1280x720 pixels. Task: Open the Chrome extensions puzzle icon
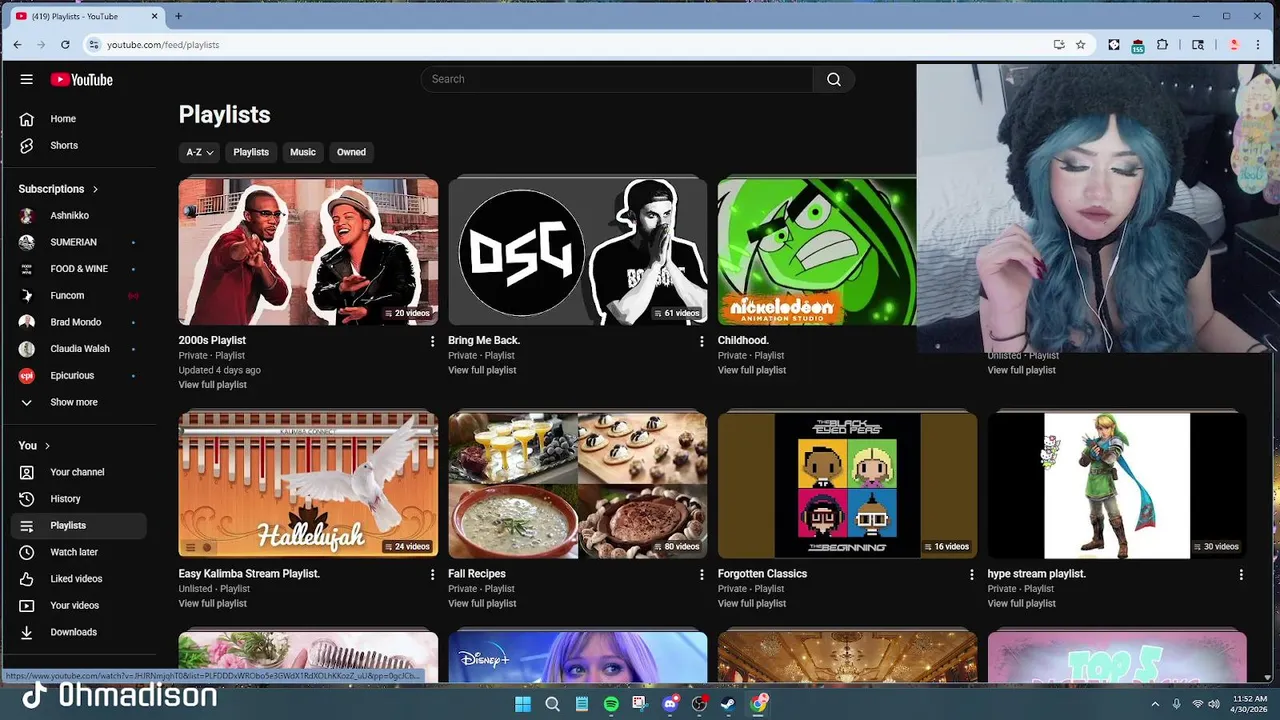(1162, 45)
